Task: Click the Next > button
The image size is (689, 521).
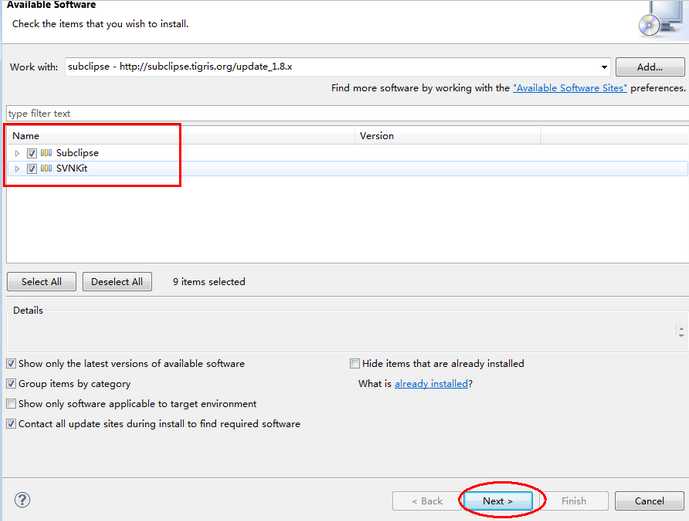Action: click(x=498, y=501)
